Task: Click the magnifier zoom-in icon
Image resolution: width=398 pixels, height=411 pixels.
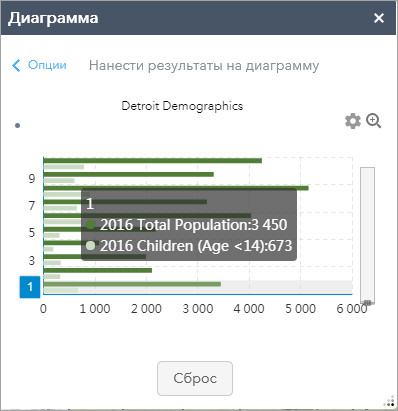Action: [374, 121]
